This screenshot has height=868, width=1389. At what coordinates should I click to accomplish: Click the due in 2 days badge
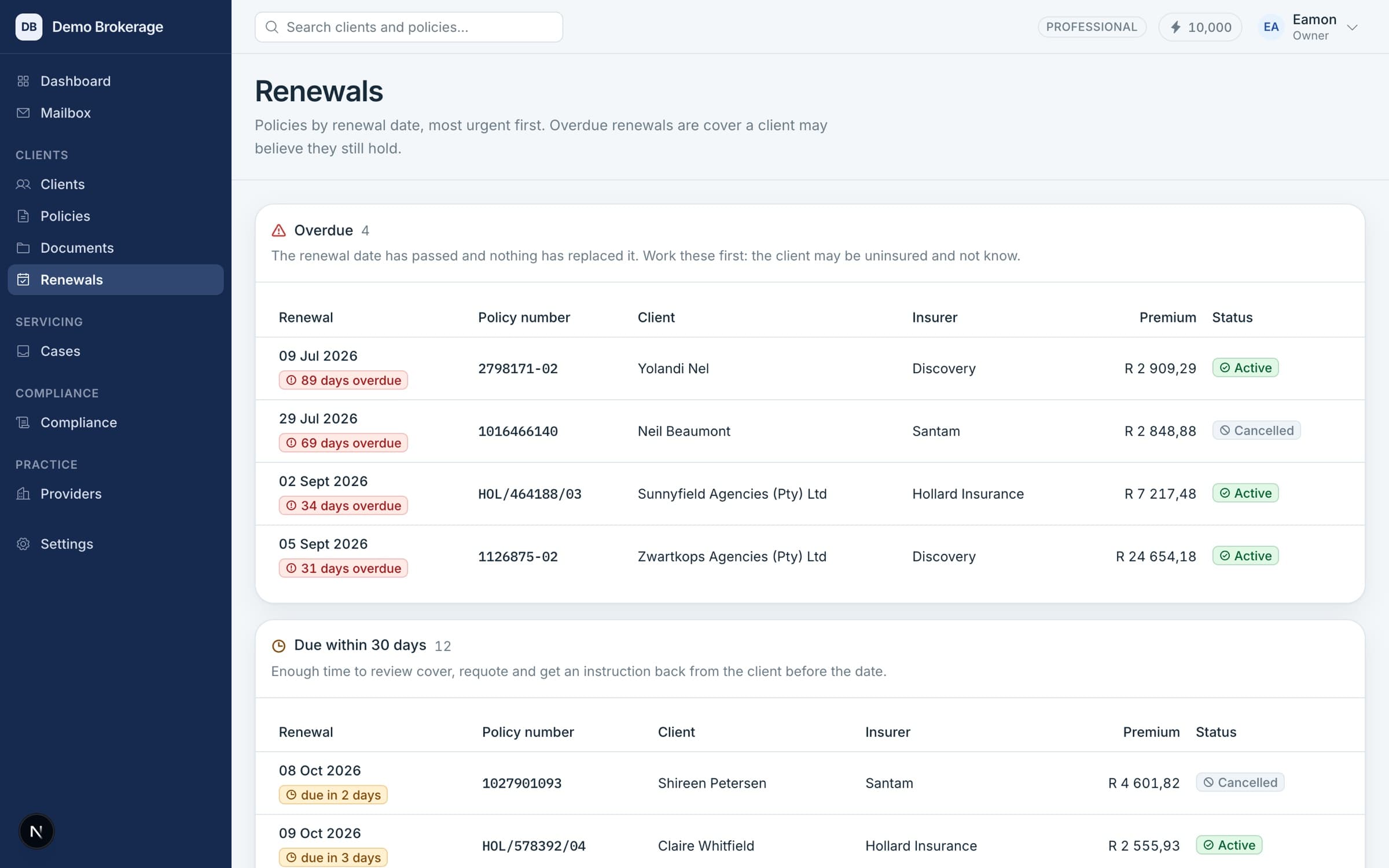pos(333,795)
